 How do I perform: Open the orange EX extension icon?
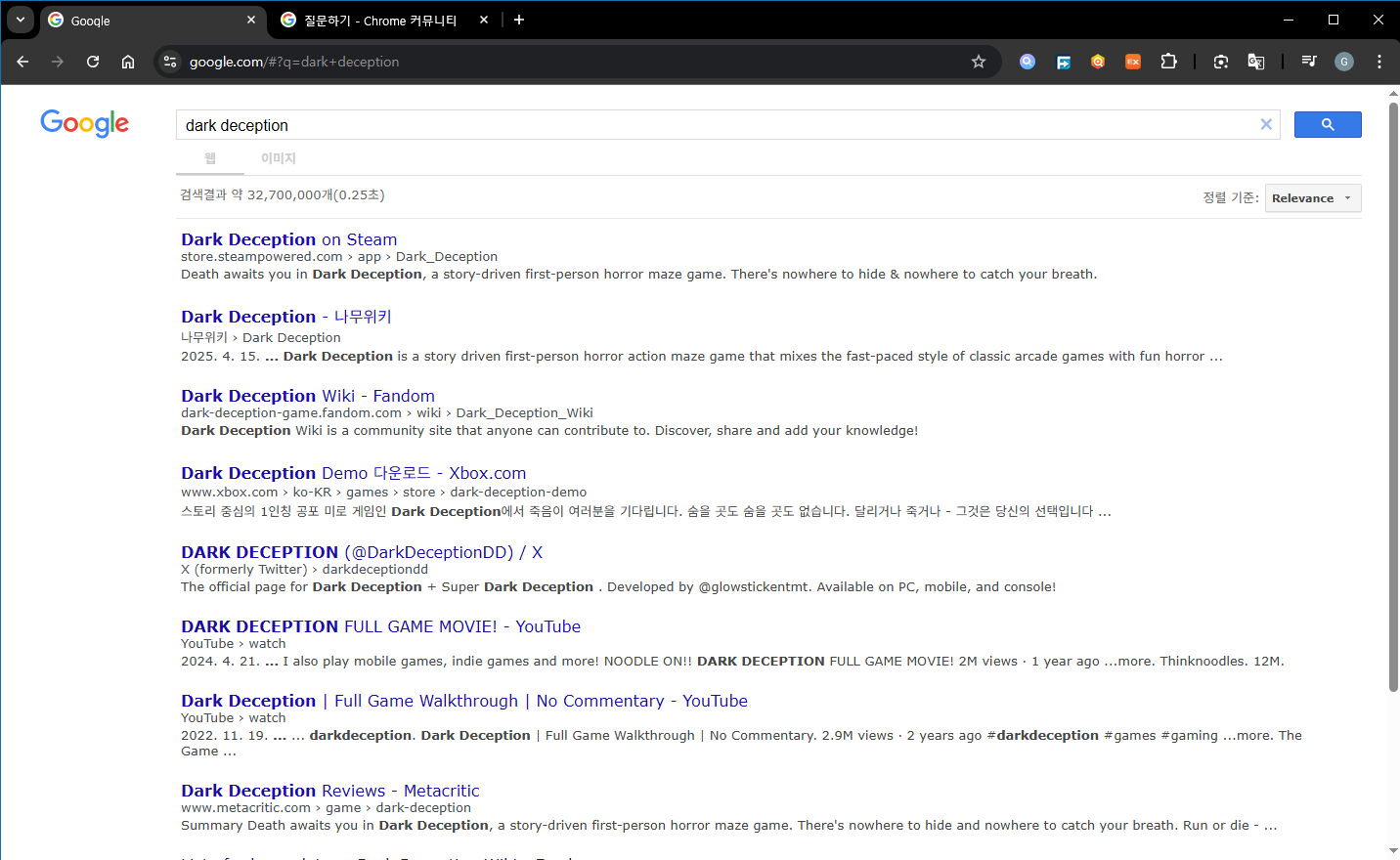point(1133,62)
